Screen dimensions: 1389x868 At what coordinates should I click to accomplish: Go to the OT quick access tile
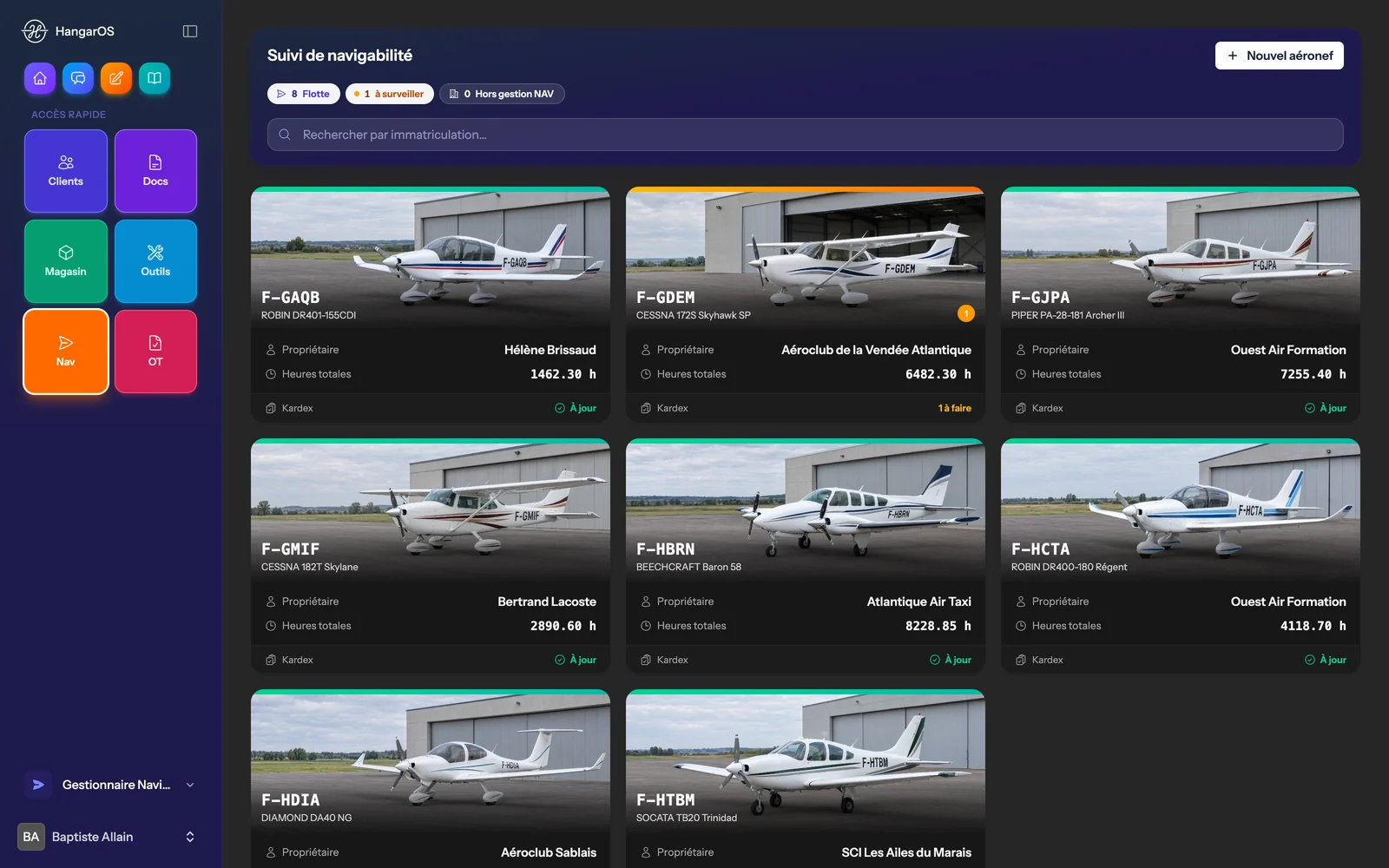pos(155,352)
